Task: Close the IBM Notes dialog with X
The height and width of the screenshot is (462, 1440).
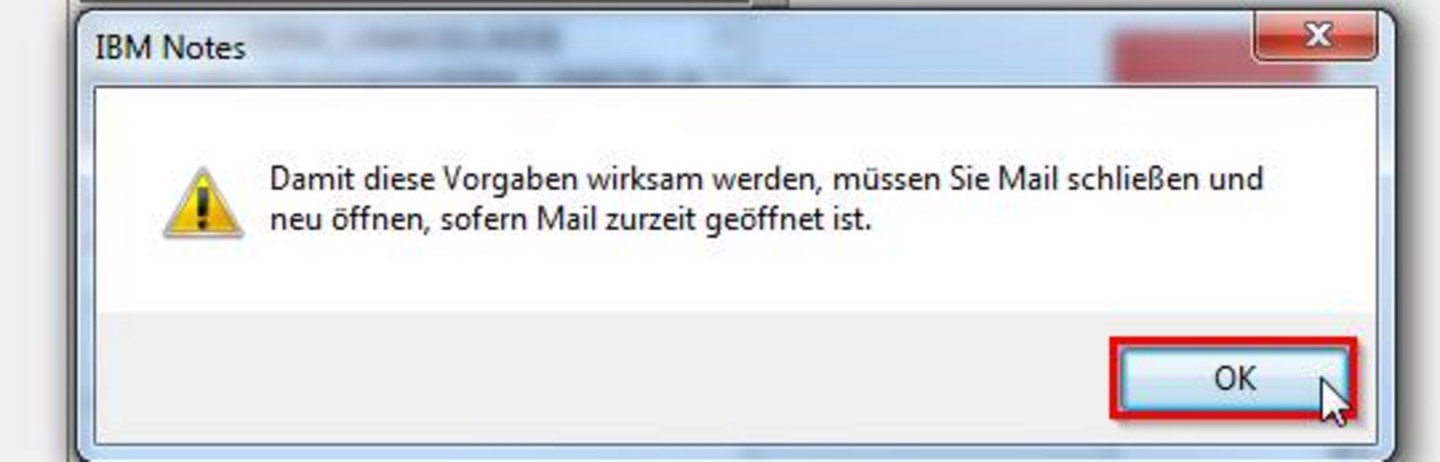Action: 1318,37
